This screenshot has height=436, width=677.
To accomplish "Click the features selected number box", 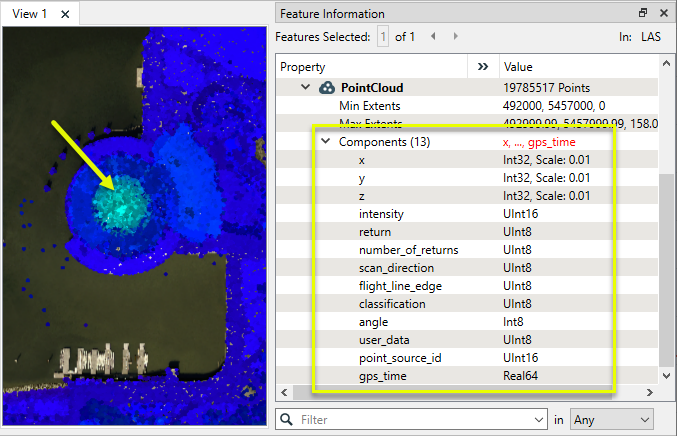I will tap(382, 37).
